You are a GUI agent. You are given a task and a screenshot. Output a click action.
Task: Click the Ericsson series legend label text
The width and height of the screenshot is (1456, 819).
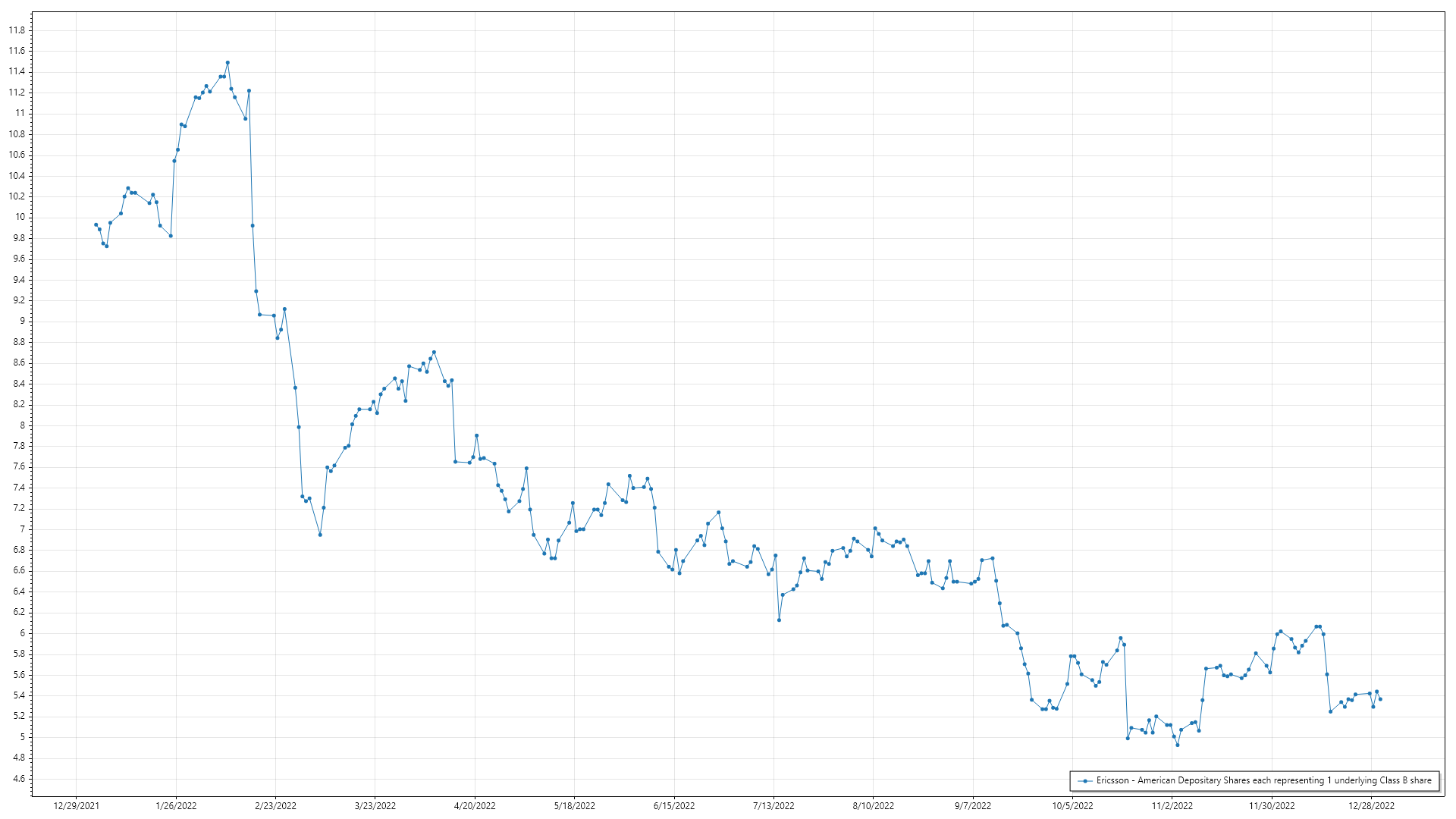click(x=1263, y=780)
